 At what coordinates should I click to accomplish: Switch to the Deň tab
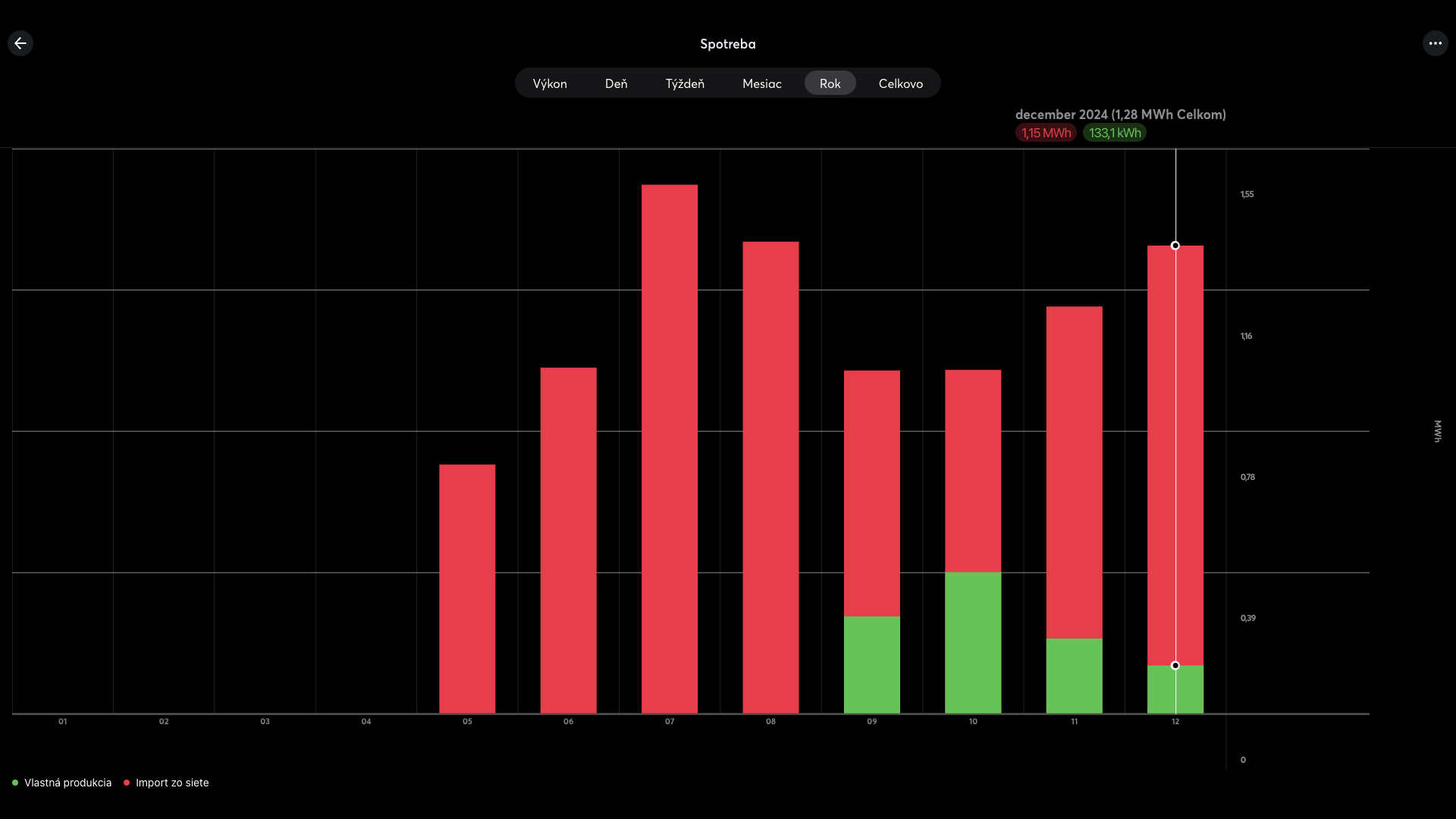[x=616, y=83]
